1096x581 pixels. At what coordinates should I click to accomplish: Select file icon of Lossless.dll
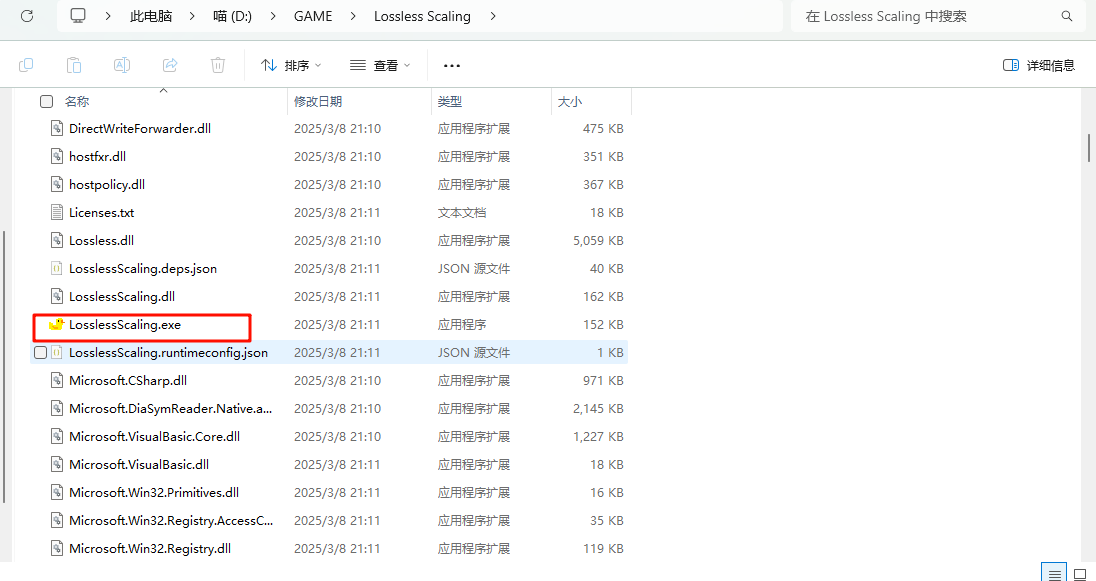[x=57, y=241]
